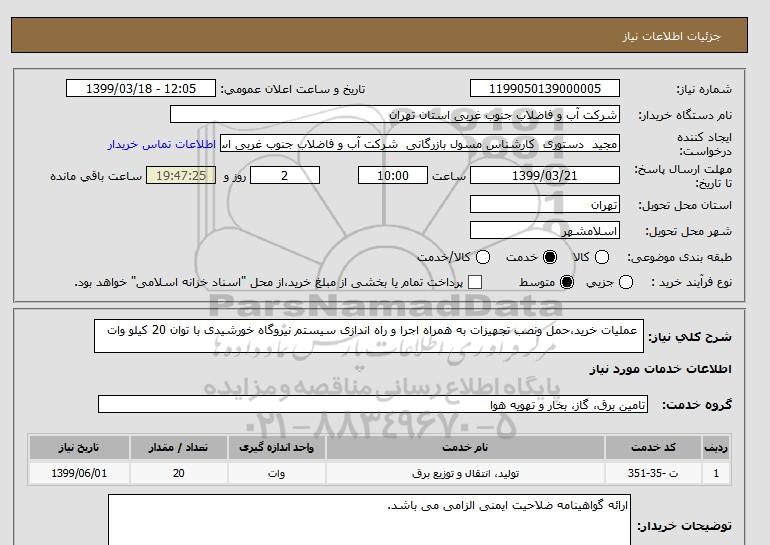Click the نام خدمت column header
770x545 pixels.
coord(465,447)
